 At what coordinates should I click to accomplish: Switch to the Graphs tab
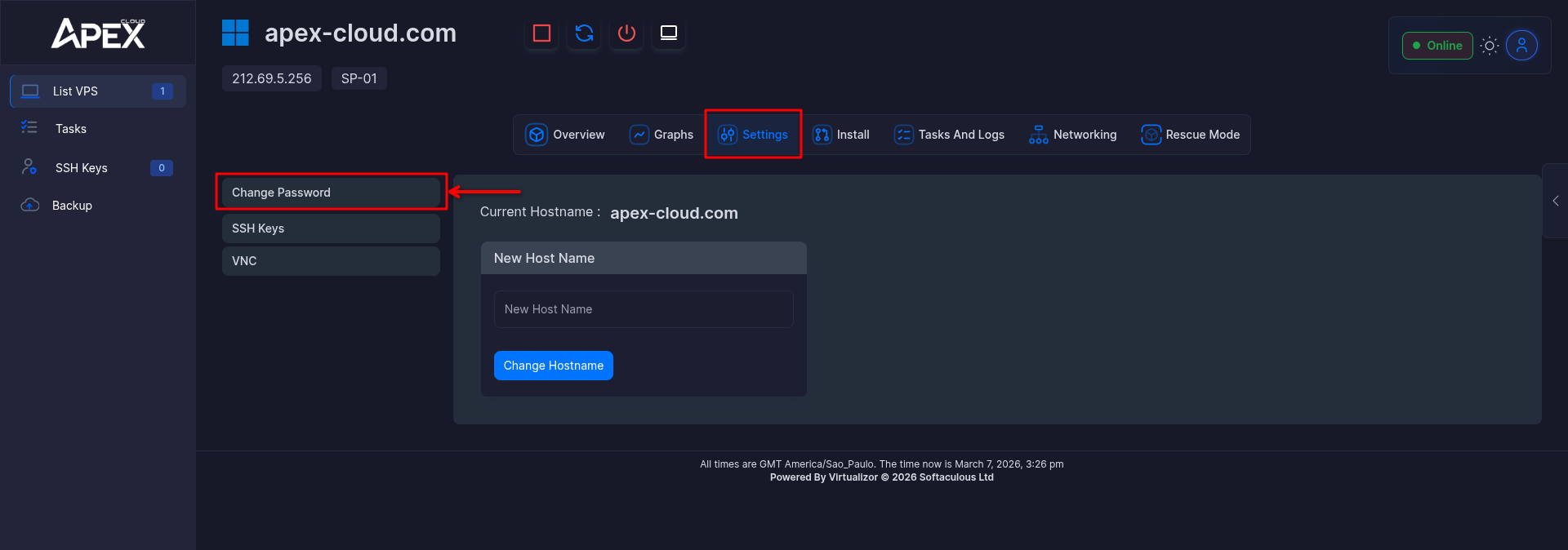tap(661, 135)
